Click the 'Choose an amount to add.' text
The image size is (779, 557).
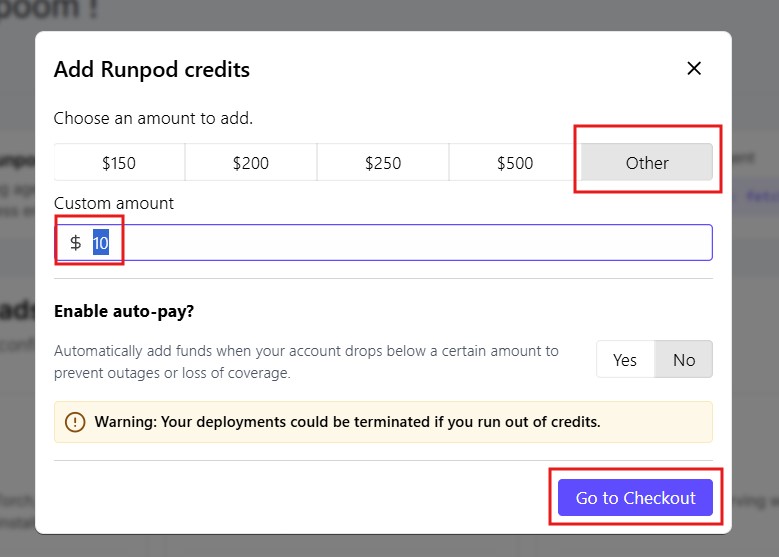(x=153, y=118)
